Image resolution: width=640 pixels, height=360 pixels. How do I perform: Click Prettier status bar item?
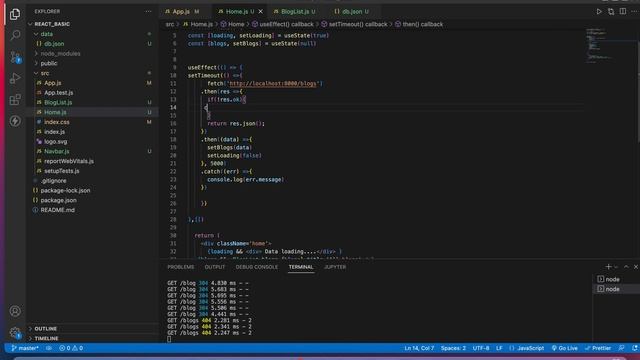pos(598,348)
